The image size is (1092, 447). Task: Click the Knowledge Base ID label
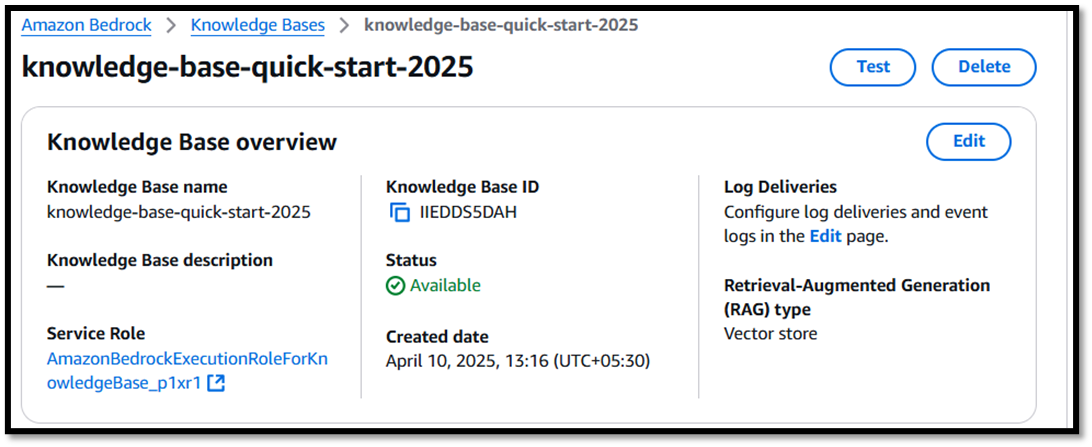point(462,187)
